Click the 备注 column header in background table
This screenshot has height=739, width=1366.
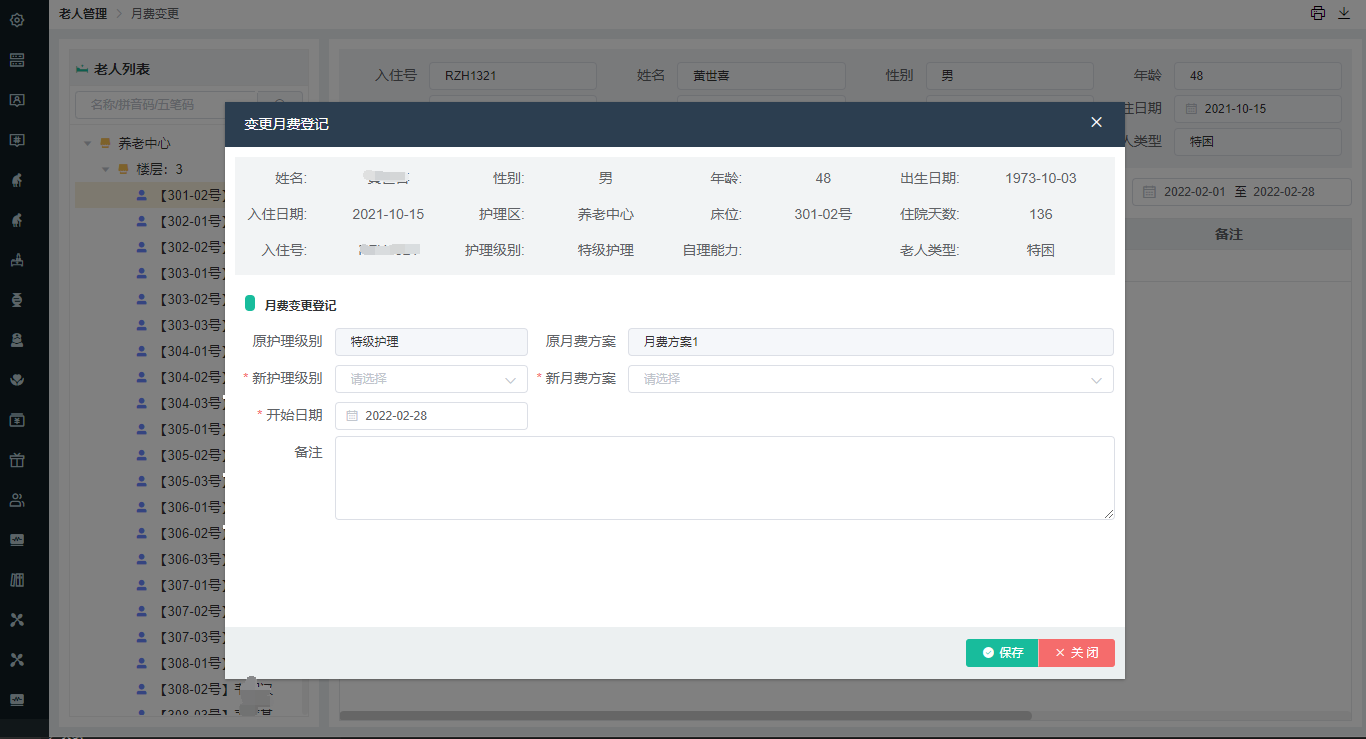pos(1228,234)
